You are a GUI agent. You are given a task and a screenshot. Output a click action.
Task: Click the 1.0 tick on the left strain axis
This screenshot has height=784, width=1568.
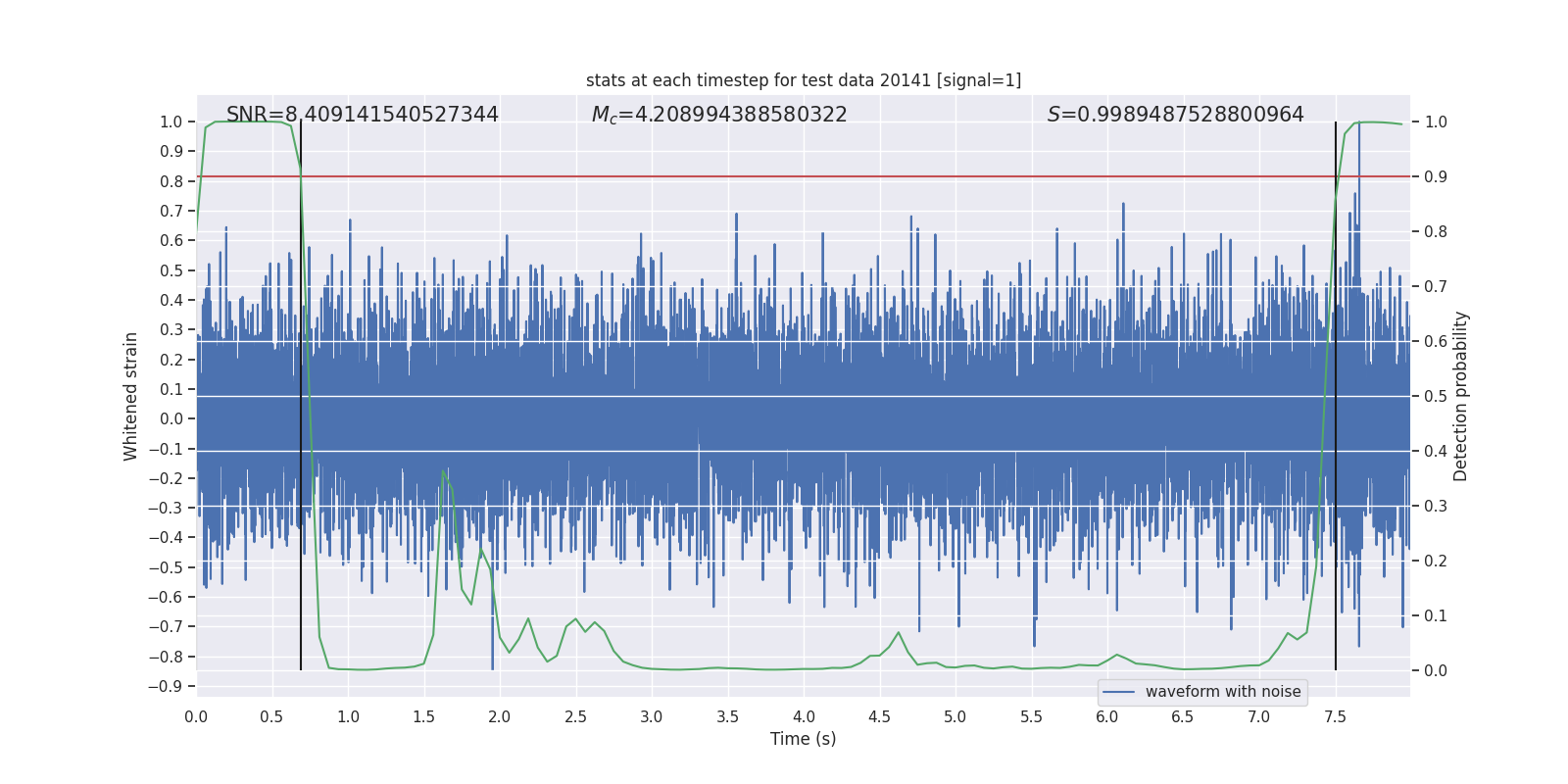coord(171,122)
